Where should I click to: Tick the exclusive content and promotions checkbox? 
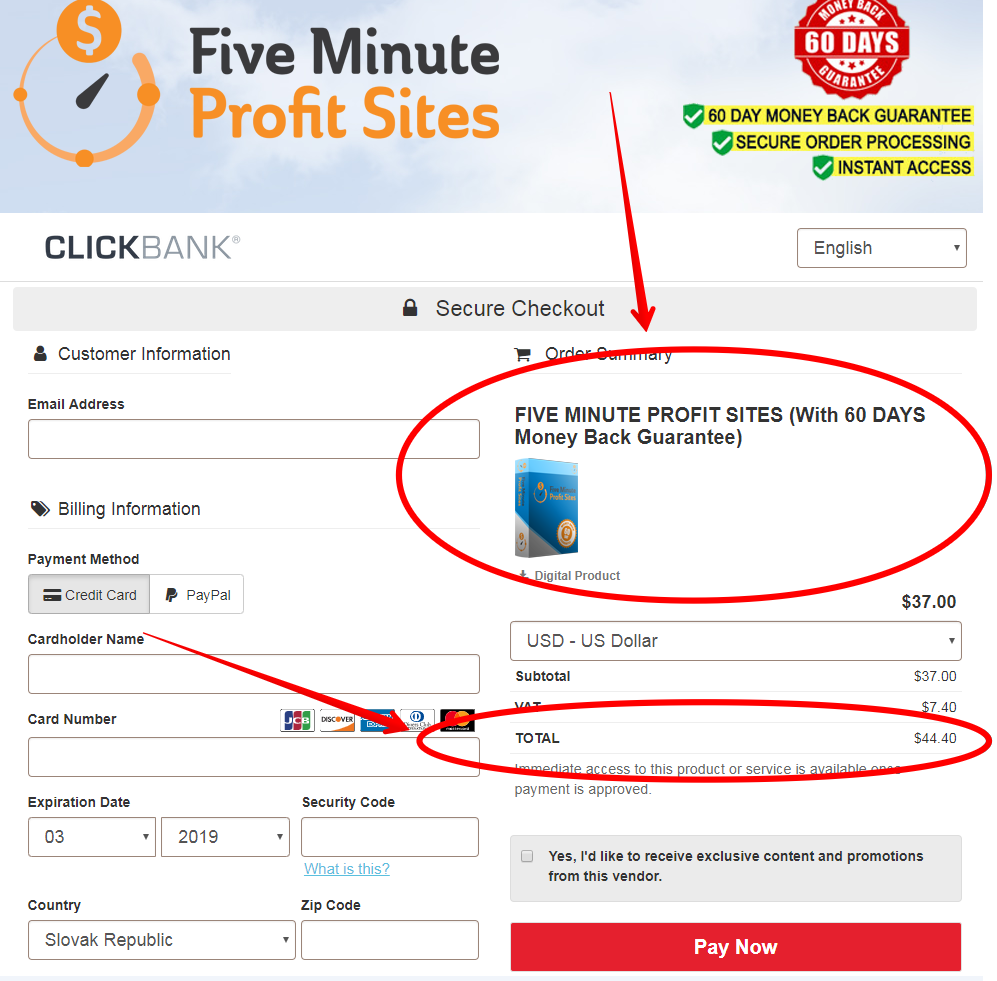click(527, 856)
